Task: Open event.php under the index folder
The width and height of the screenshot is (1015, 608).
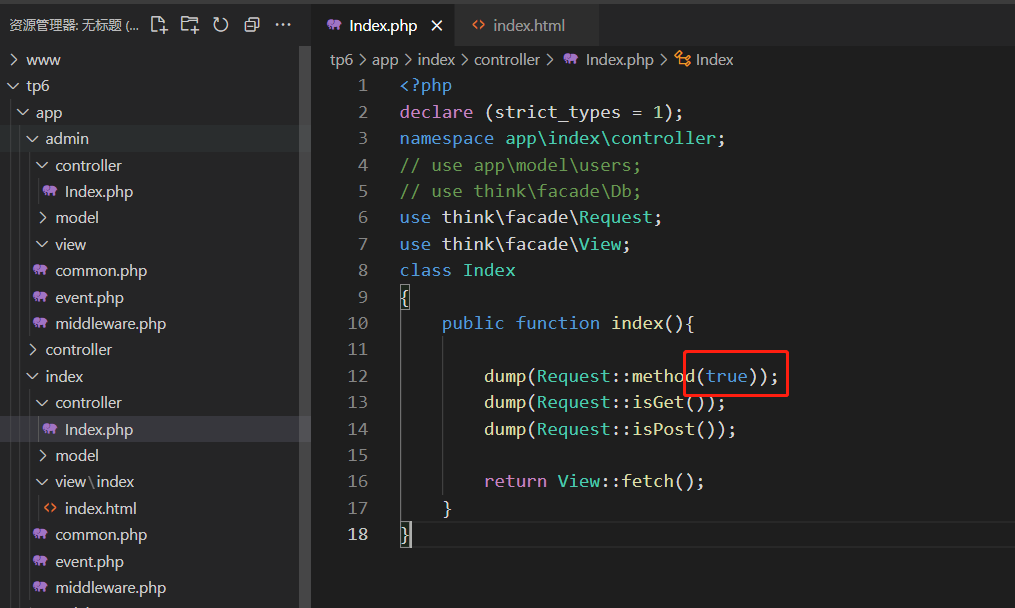Action: tap(155, 561)
